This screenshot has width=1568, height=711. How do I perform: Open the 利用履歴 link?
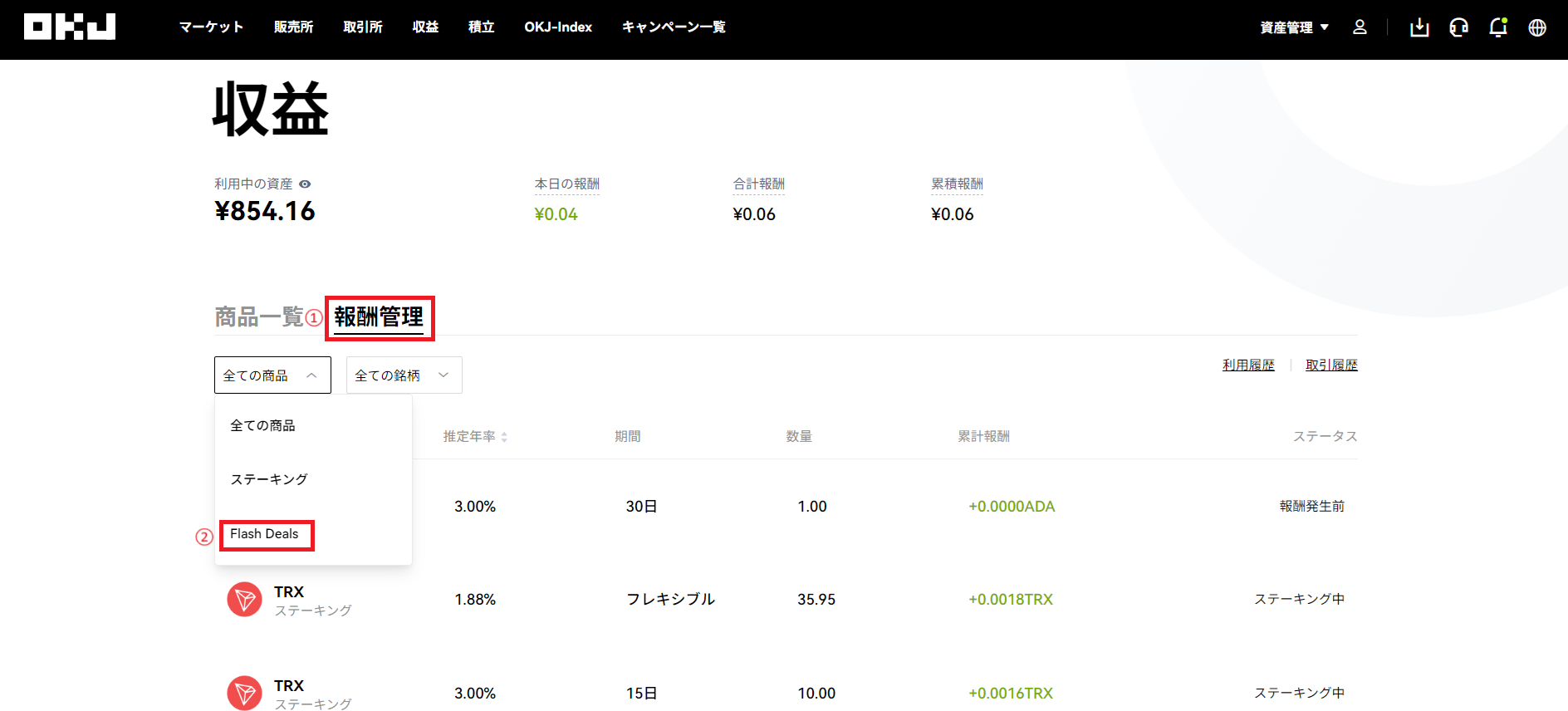pyautogui.click(x=1248, y=365)
